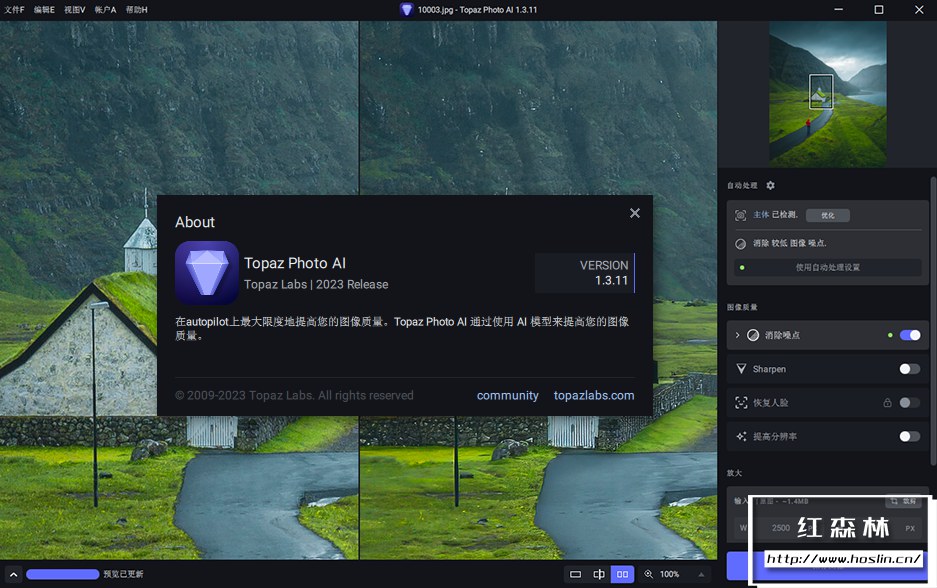
Task: Expand the bottom panel with up chevron
Action: tap(13, 574)
